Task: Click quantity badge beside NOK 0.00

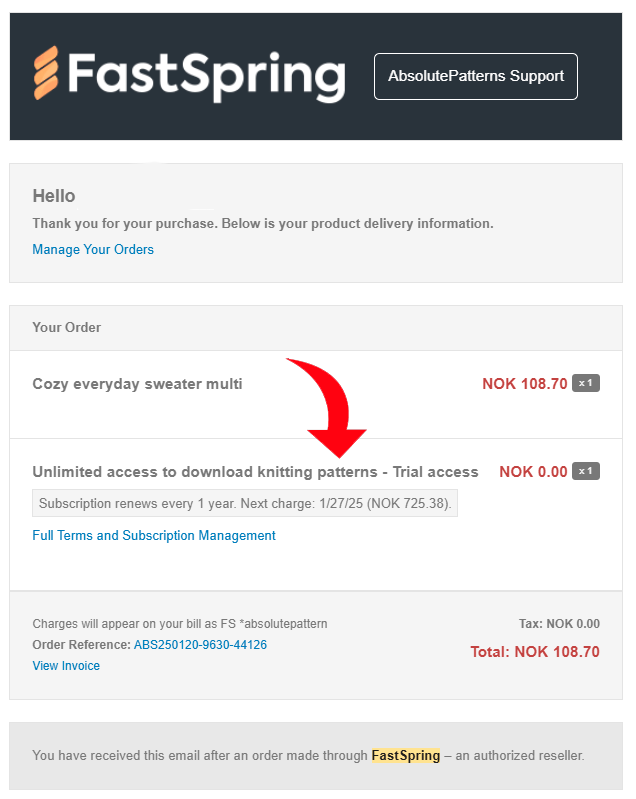Action: (x=586, y=471)
